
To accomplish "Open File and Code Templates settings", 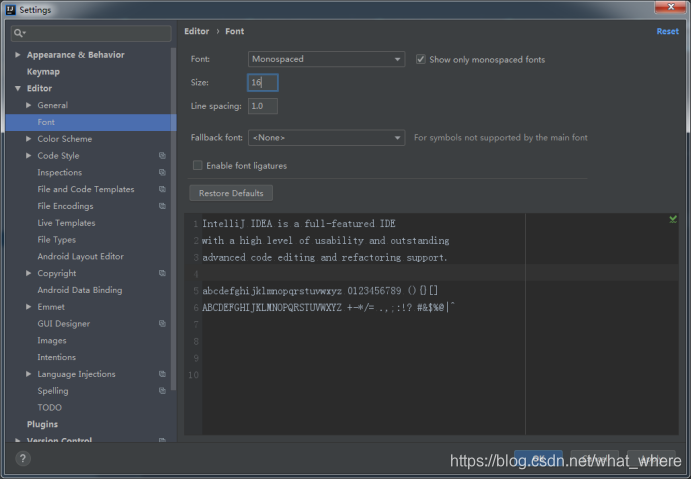I will click(x=86, y=189).
